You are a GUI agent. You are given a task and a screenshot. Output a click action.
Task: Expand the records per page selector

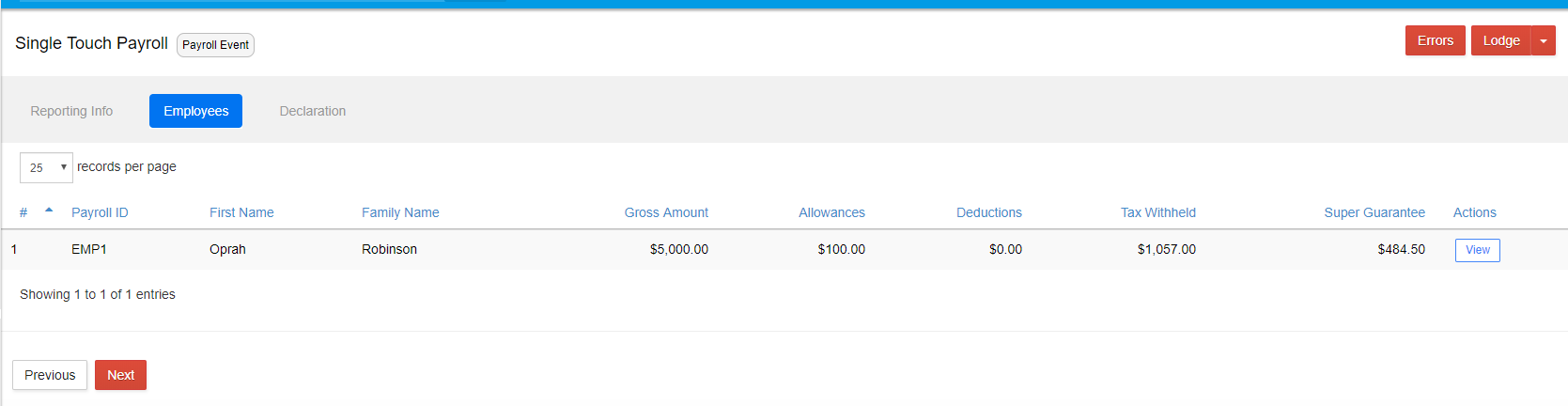[46, 167]
